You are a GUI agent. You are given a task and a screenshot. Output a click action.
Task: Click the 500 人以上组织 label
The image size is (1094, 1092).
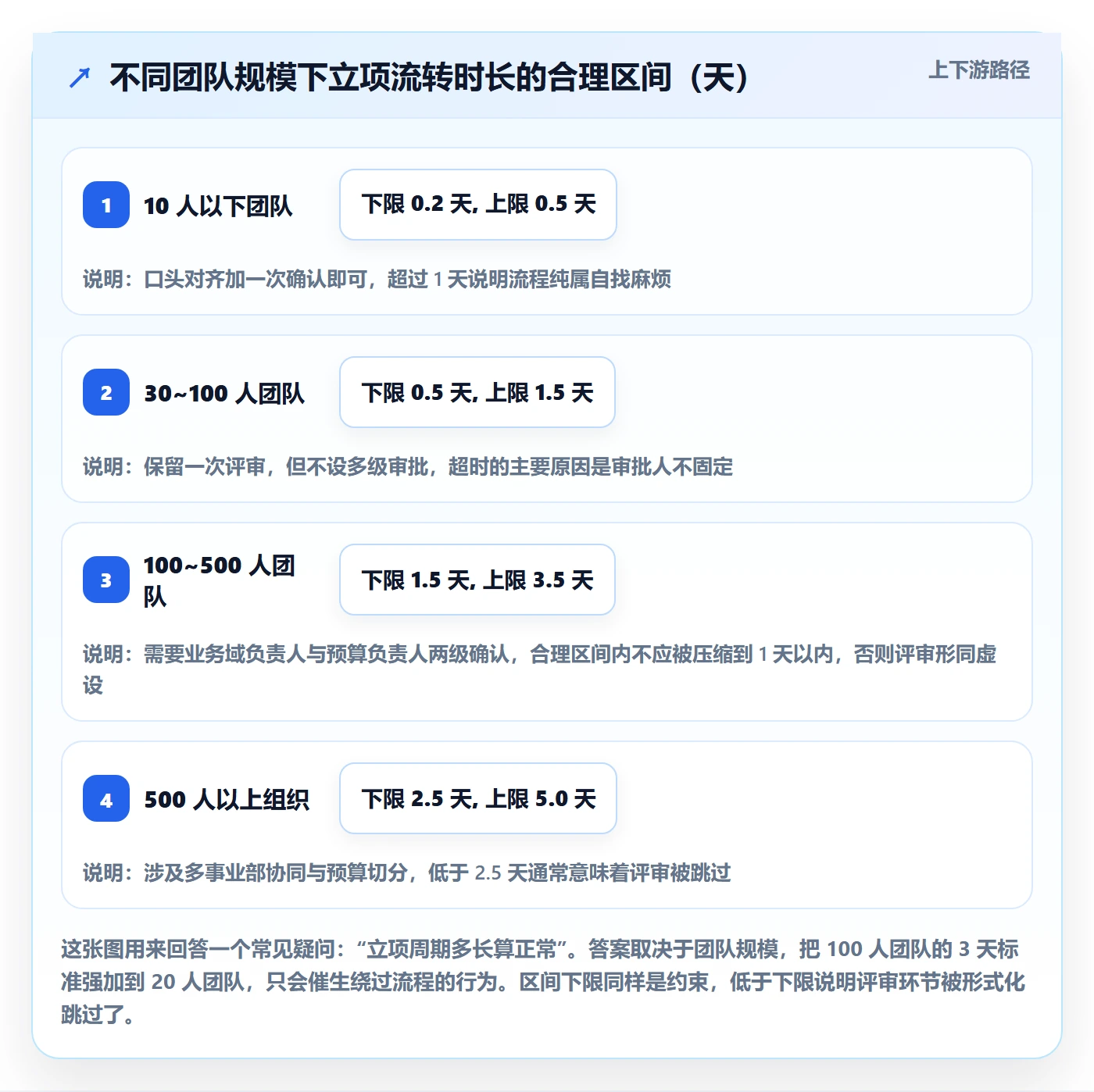[227, 799]
